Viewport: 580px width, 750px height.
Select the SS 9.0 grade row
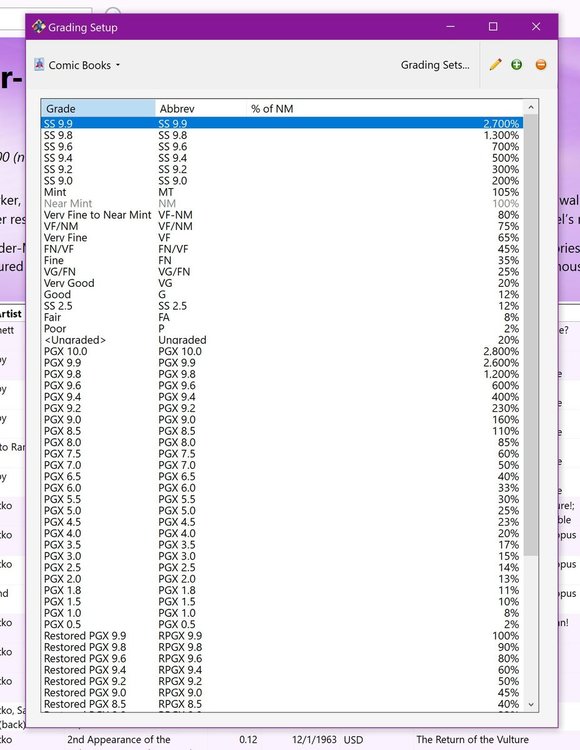point(282,181)
